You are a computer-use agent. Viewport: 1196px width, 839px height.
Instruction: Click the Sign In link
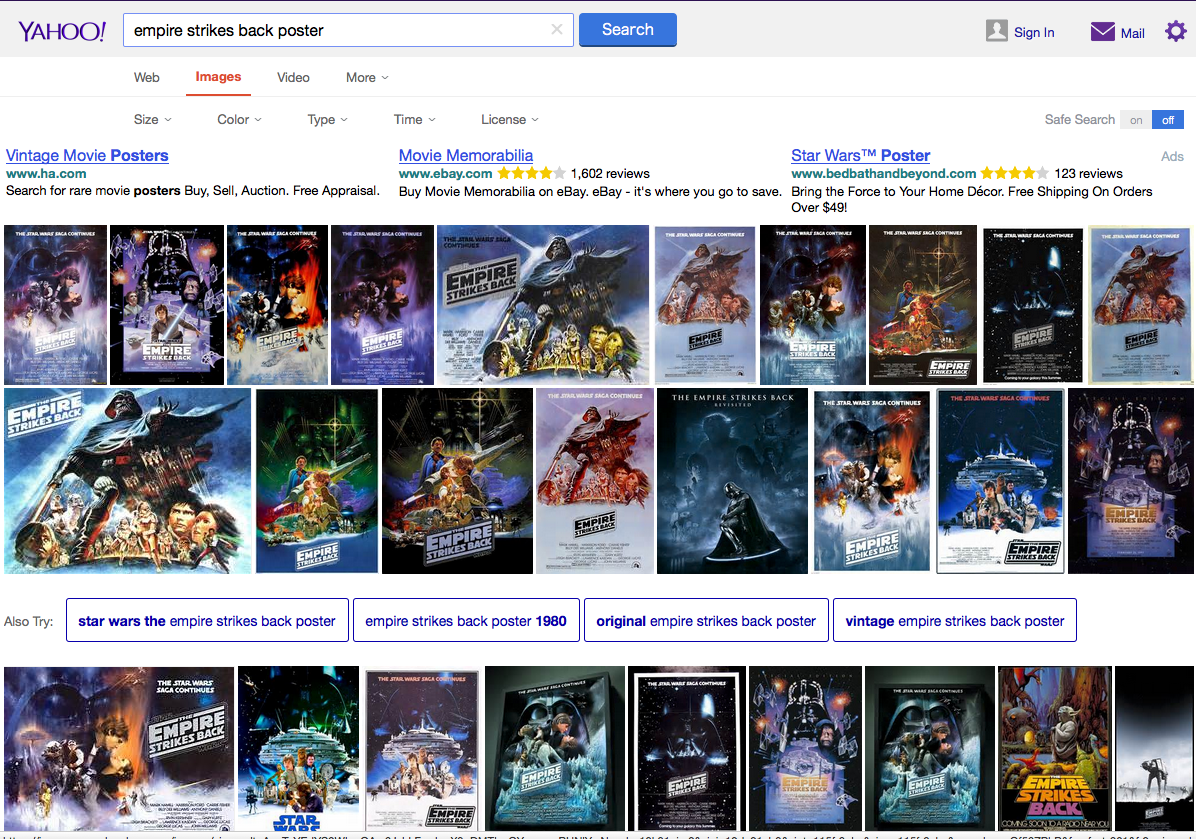pyautogui.click(x=1034, y=32)
